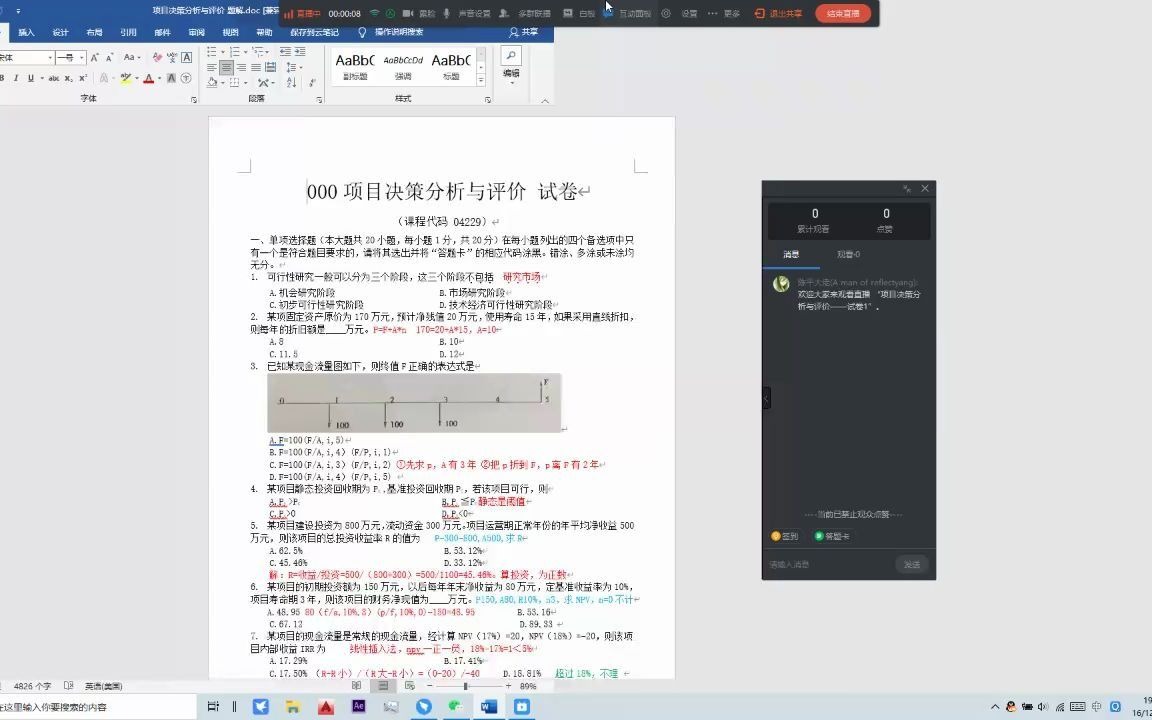The height and width of the screenshot is (720, 1152).
Task: Click the 签到 button in chat panel
Action: [x=785, y=536]
